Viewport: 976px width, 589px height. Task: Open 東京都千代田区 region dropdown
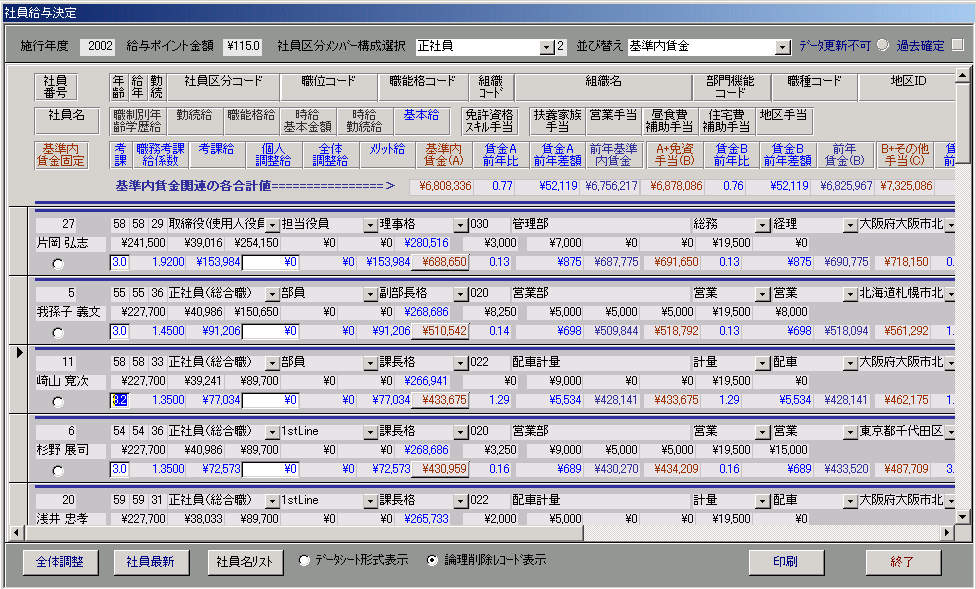(x=950, y=432)
